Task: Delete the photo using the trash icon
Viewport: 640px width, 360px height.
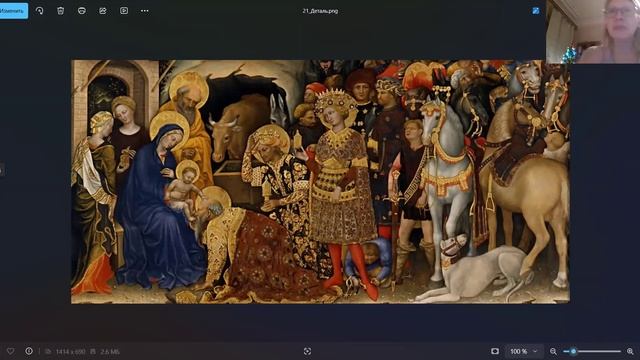Action: [60, 11]
